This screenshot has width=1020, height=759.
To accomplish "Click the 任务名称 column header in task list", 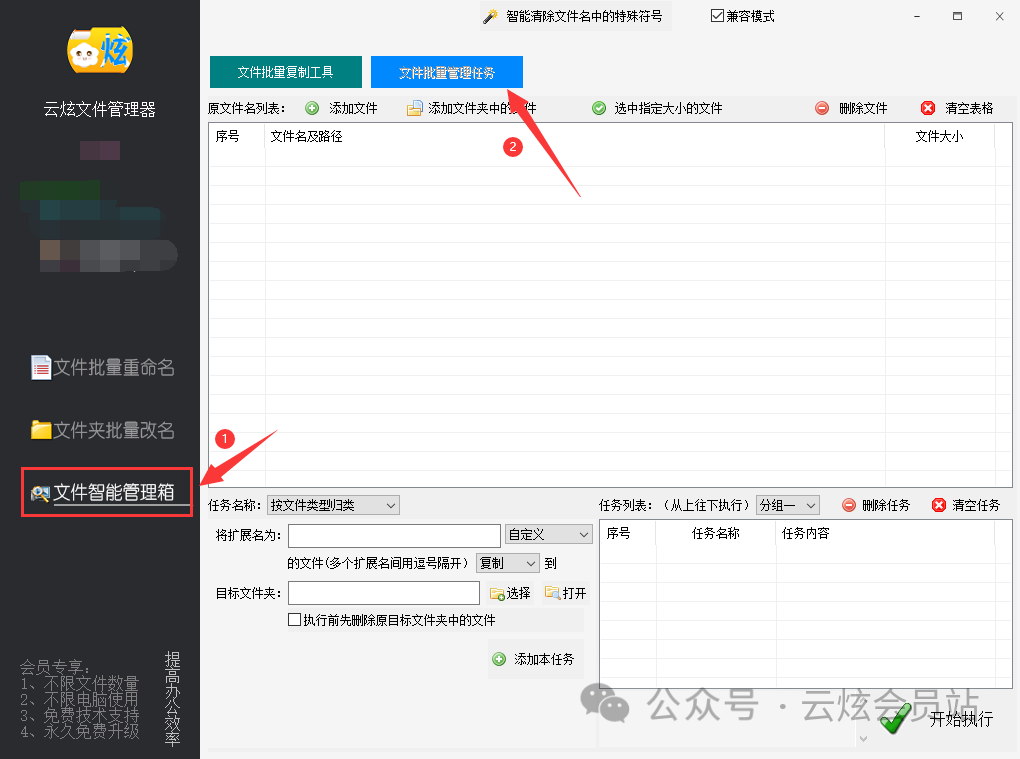I will point(716,534).
